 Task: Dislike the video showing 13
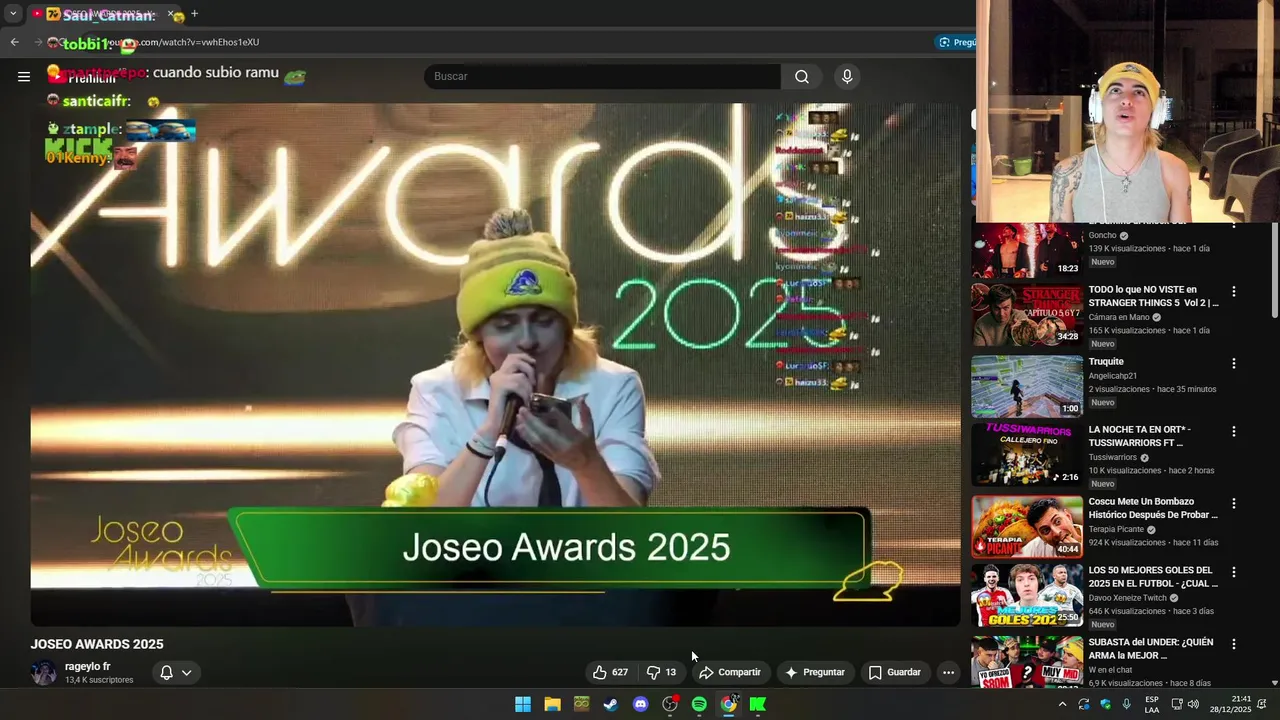(x=662, y=672)
